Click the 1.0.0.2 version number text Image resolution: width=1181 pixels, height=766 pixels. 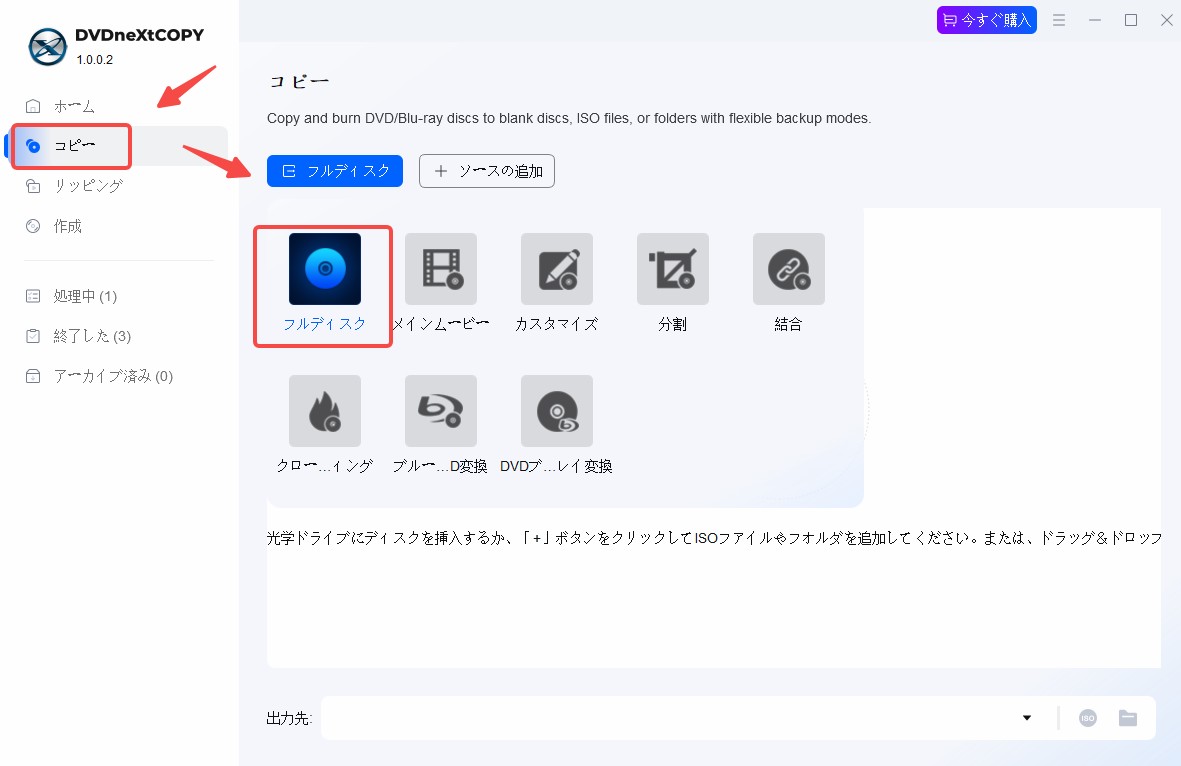[x=94, y=60]
